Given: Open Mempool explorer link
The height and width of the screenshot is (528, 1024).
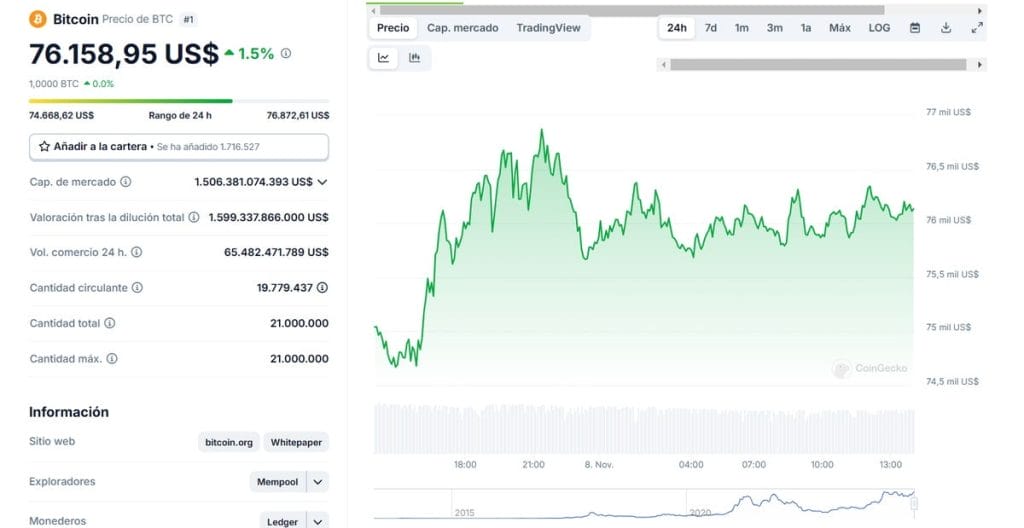Looking at the screenshot, I should [278, 482].
